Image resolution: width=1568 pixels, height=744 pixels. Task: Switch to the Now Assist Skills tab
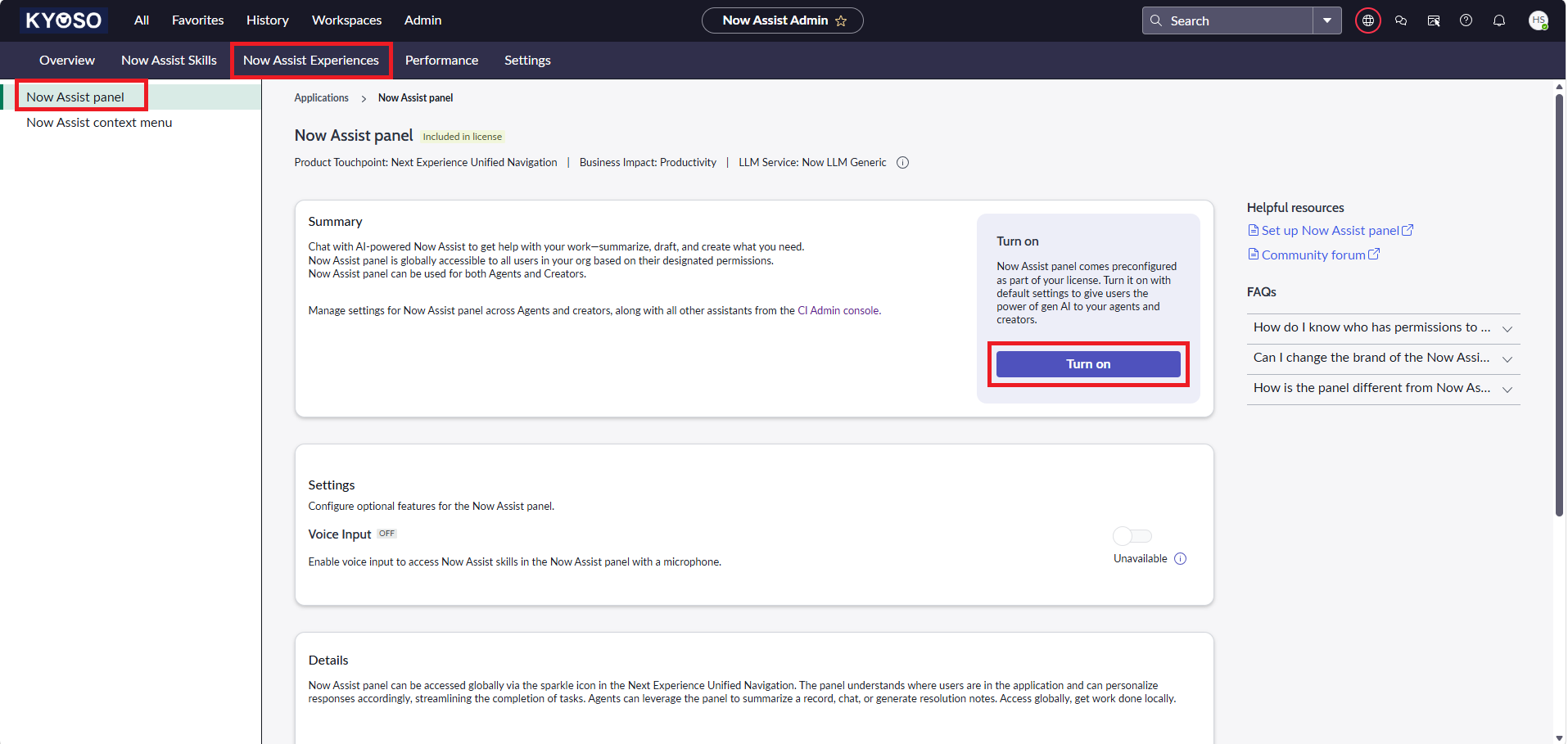(169, 61)
